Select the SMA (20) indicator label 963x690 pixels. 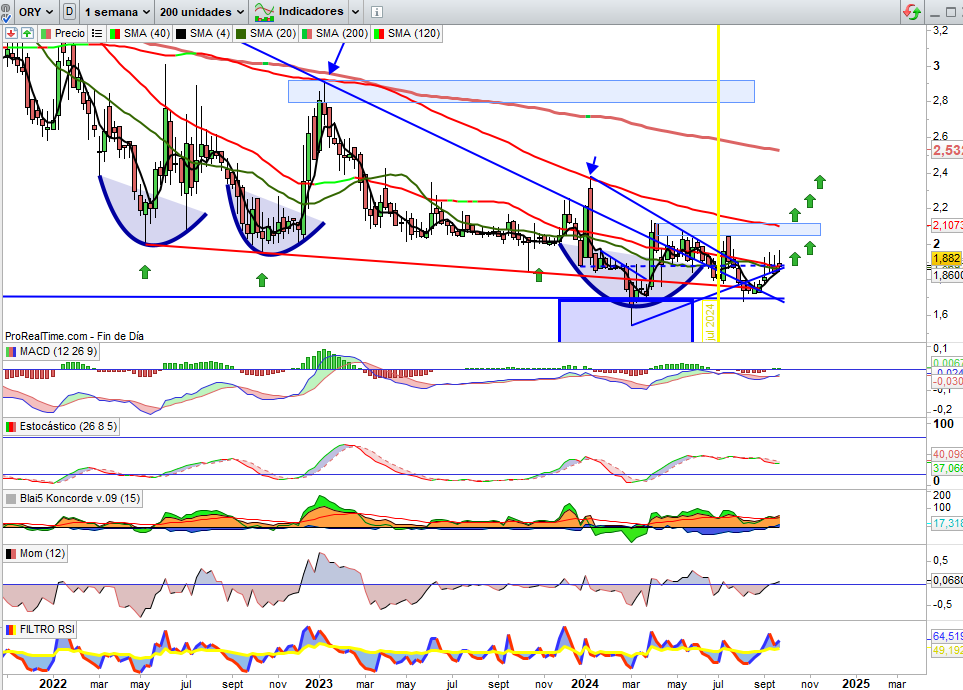266,33
